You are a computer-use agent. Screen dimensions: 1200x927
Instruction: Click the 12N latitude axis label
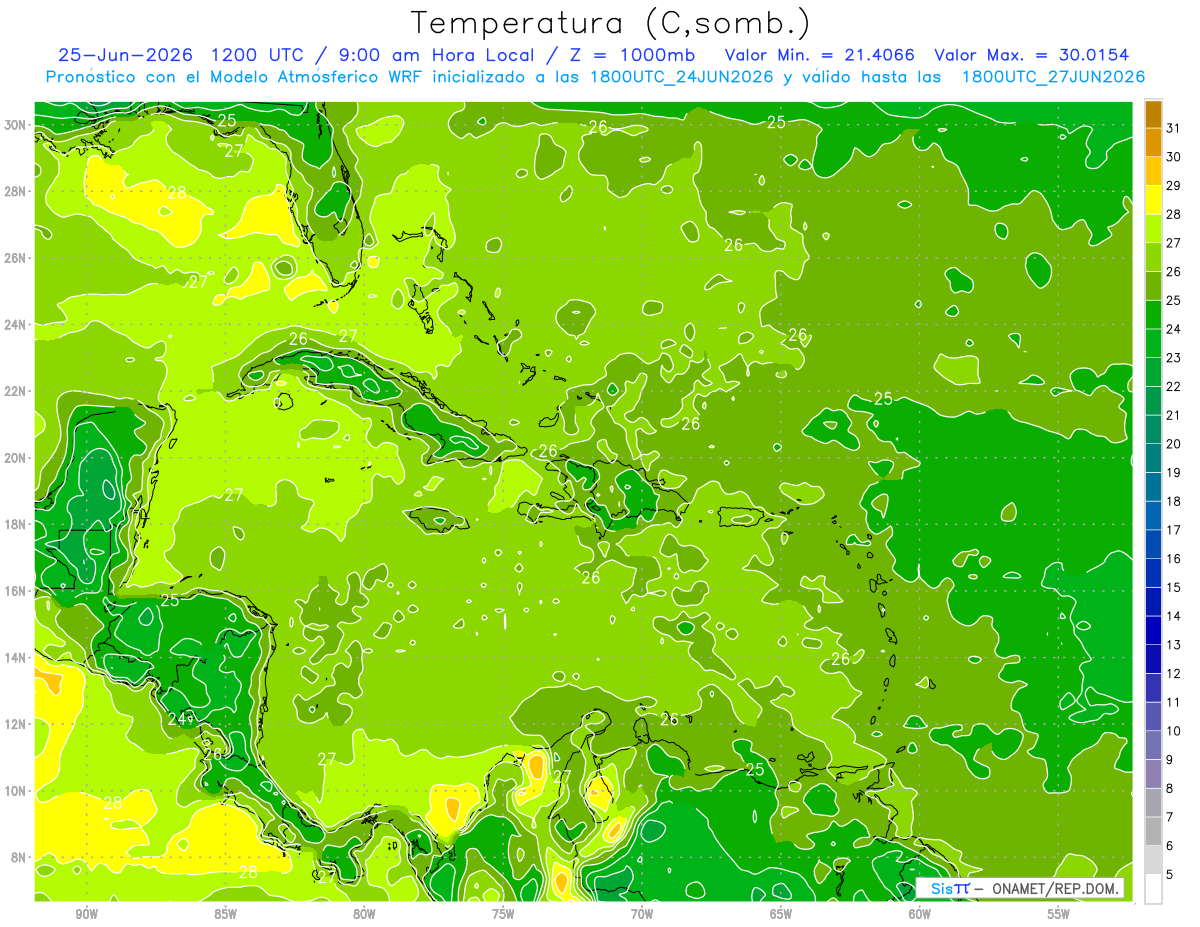(16, 724)
